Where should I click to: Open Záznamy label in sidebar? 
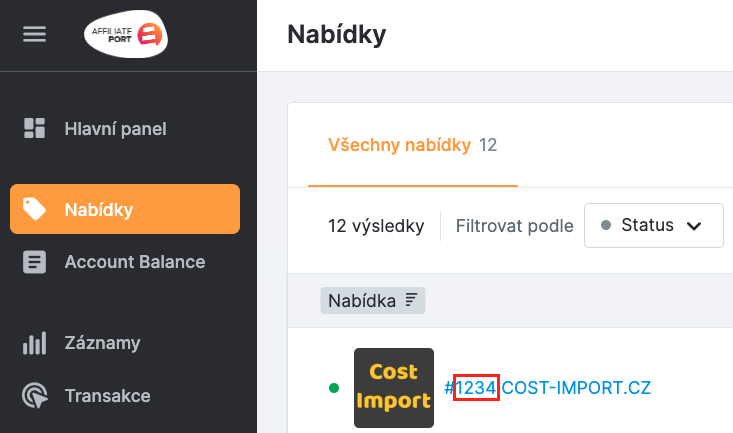point(102,343)
